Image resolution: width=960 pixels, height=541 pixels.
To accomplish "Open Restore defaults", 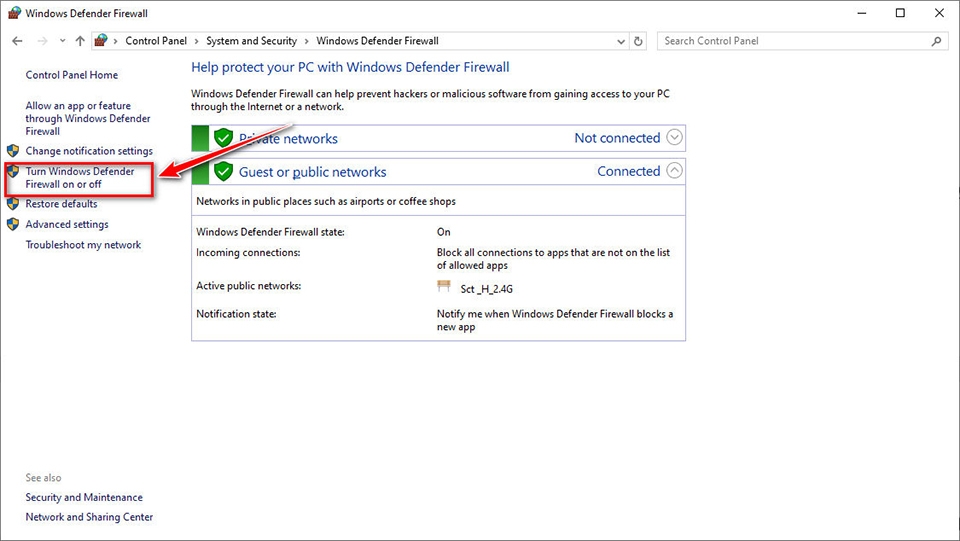I will coord(61,204).
